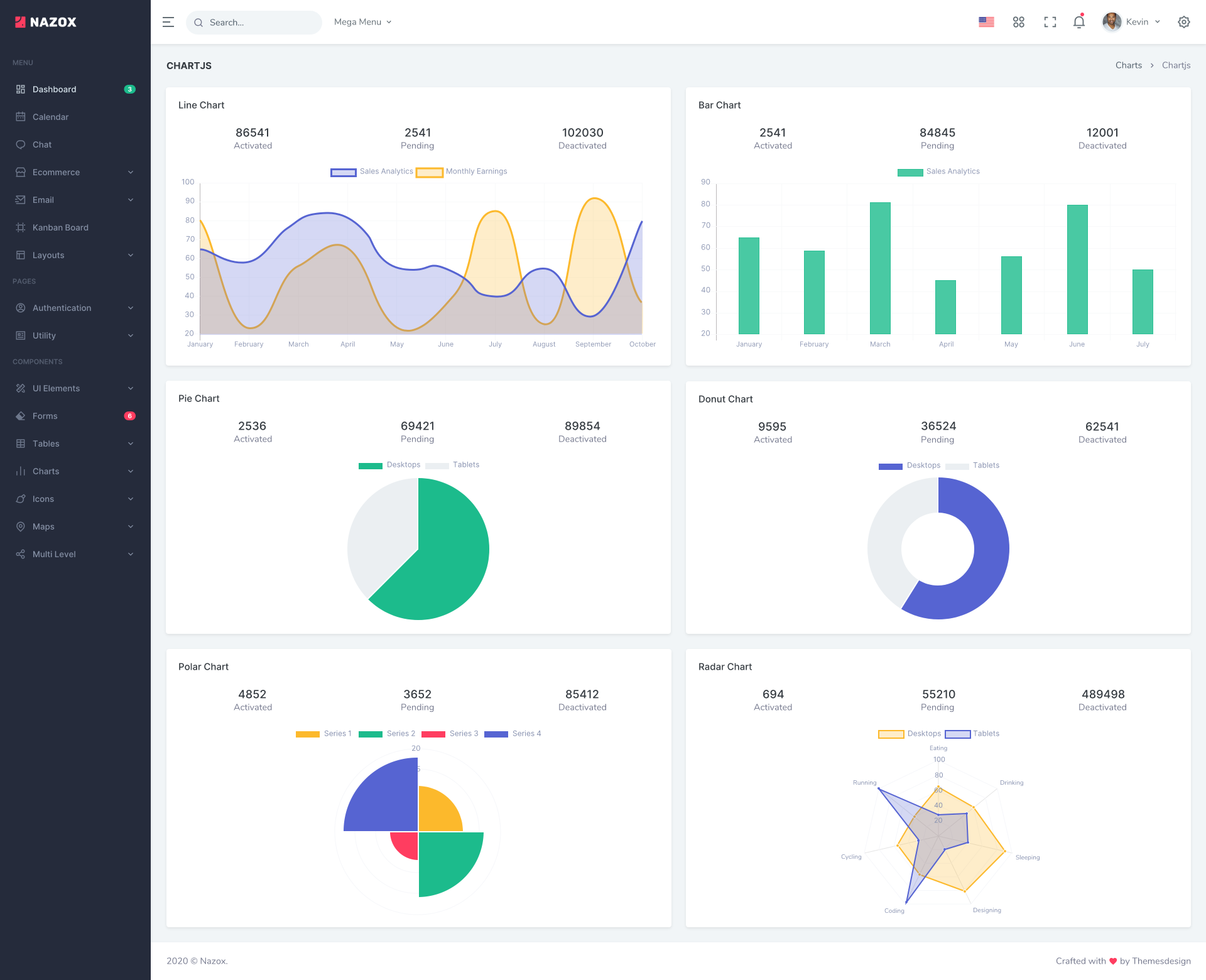Image resolution: width=1206 pixels, height=980 pixels.
Task: Expand the Authentication submenu chevron
Action: click(x=131, y=308)
